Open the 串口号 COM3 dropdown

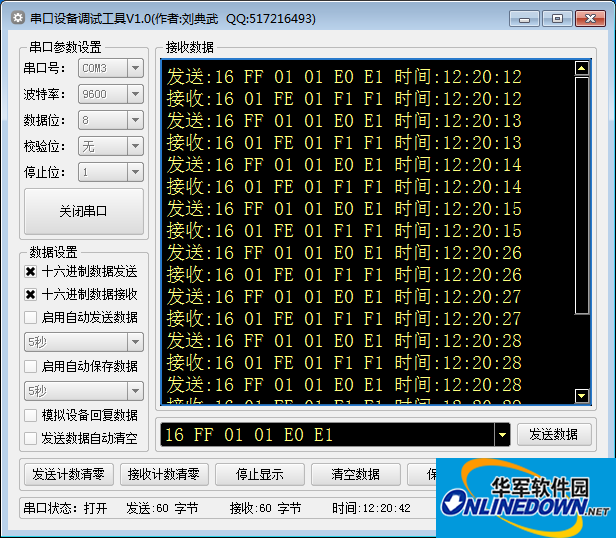click(111, 68)
